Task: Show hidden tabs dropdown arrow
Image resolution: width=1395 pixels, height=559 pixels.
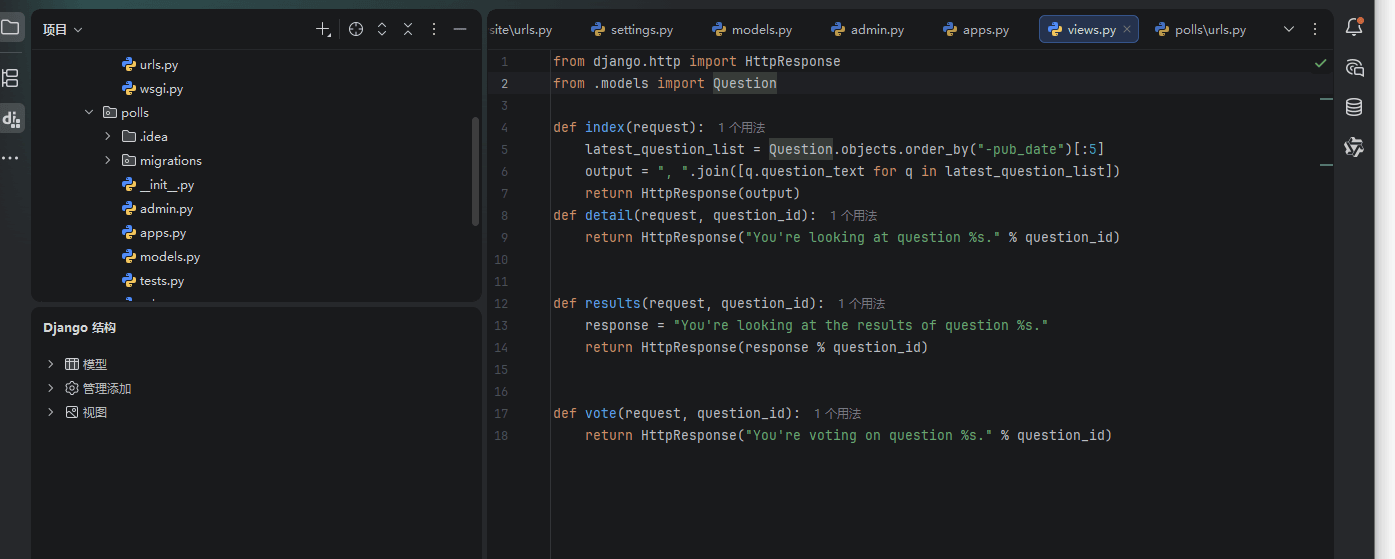Action: pyautogui.click(x=1289, y=30)
